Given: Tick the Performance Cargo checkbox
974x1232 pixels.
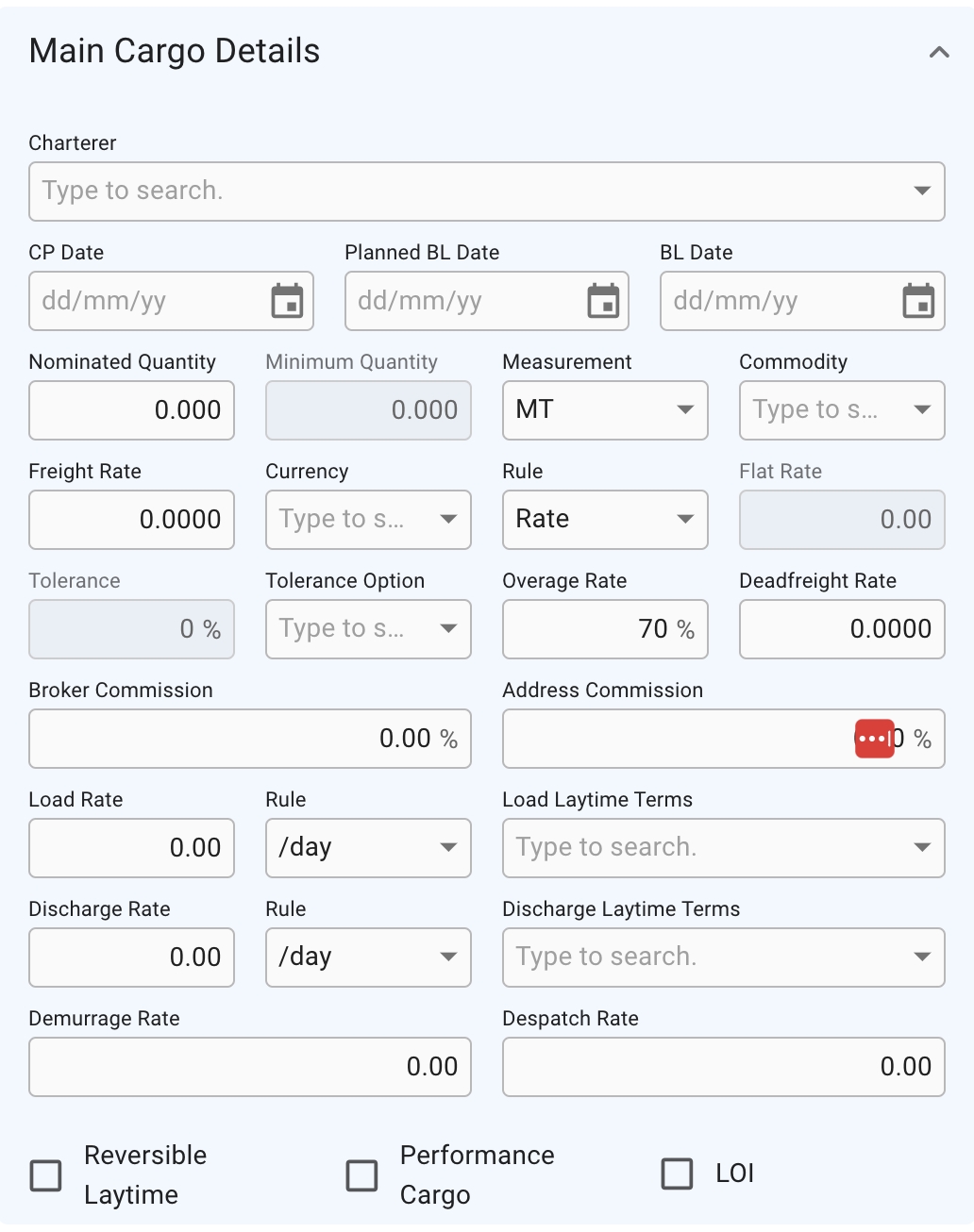Looking at the screenshot, I should [361, 1175].
